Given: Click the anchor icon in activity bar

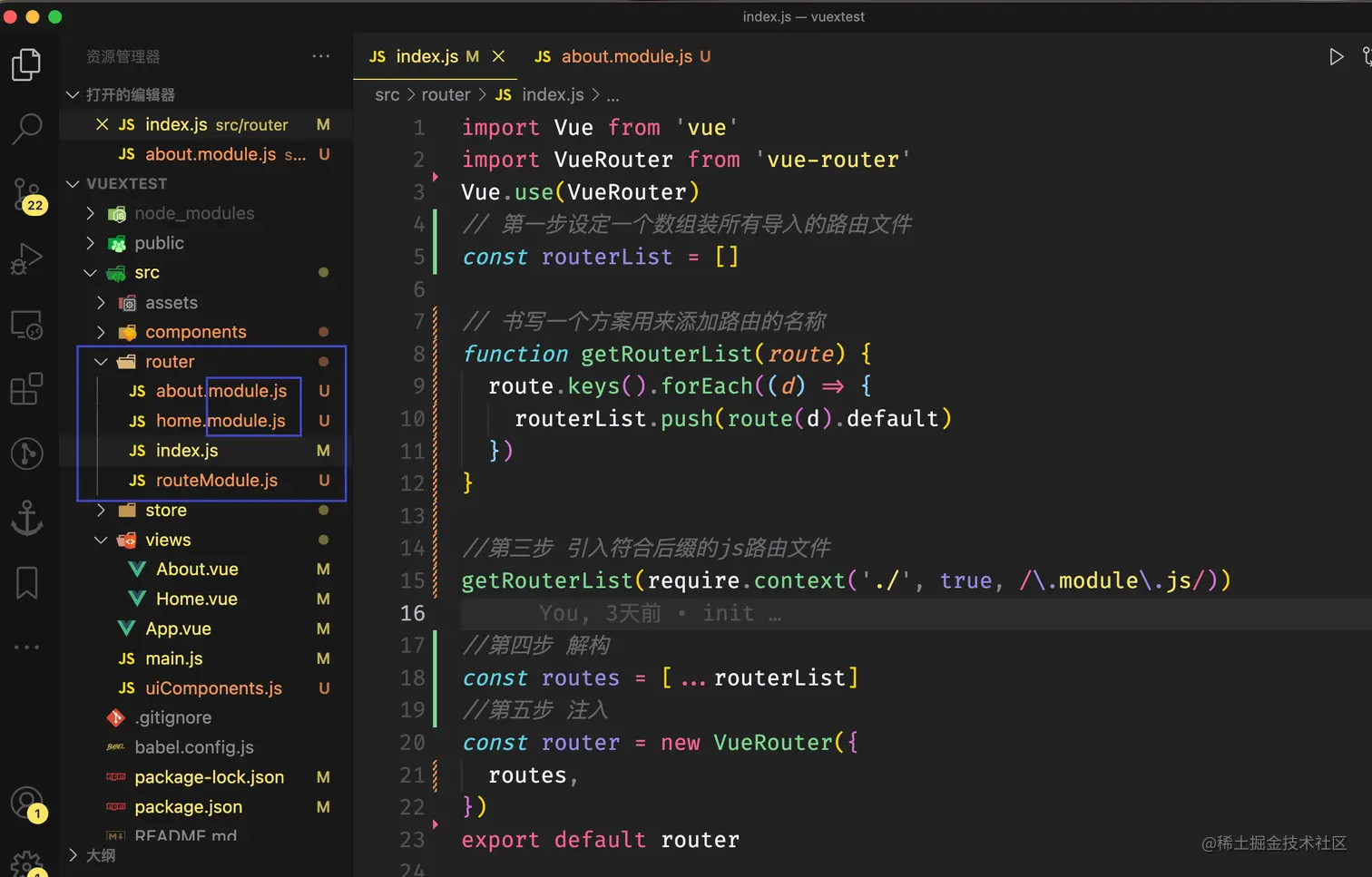Looking at the screenshot, I should [26, 518].
